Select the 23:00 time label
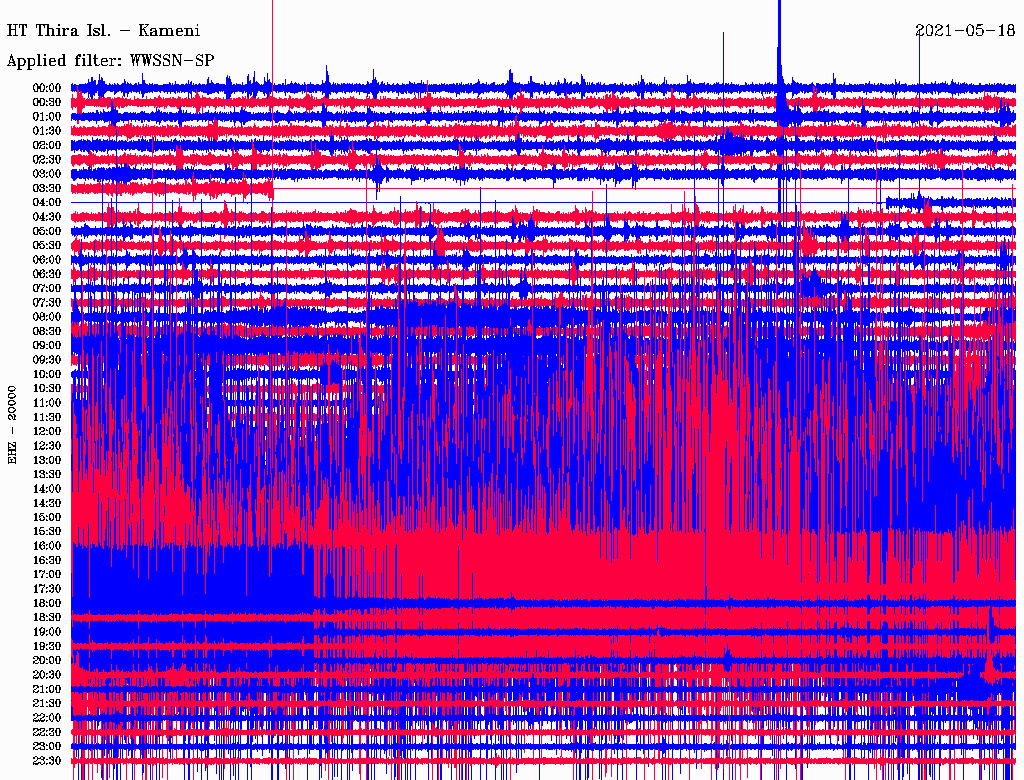 pyautogui.click(x=47, y=747)
